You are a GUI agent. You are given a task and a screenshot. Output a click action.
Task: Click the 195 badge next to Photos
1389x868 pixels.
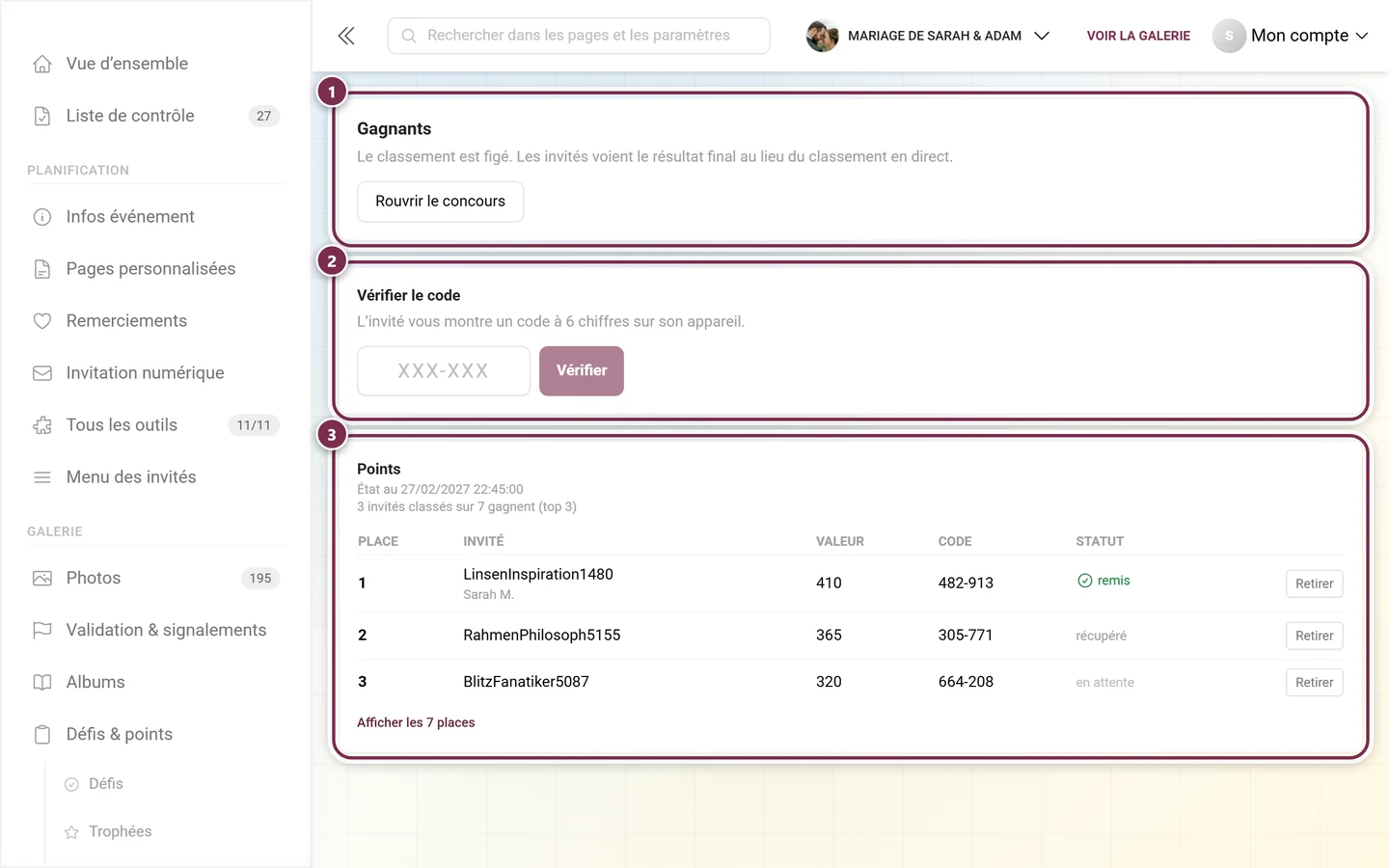click(x=260, y=579)
